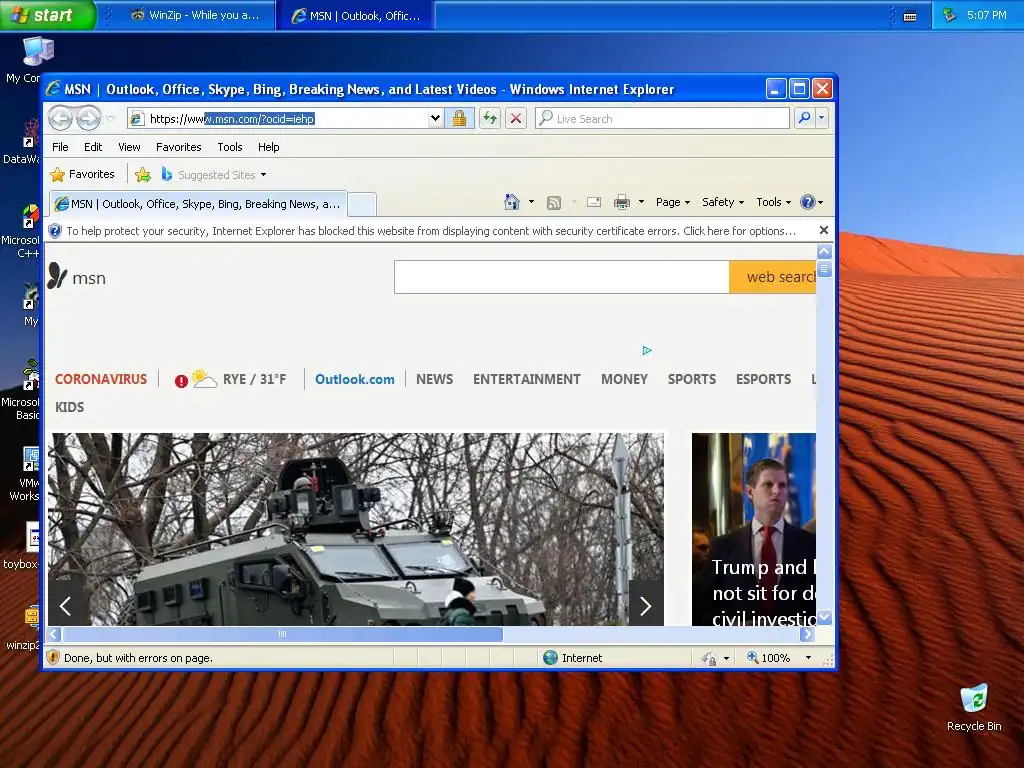Go back with the Back arrow button

(61, 118)
